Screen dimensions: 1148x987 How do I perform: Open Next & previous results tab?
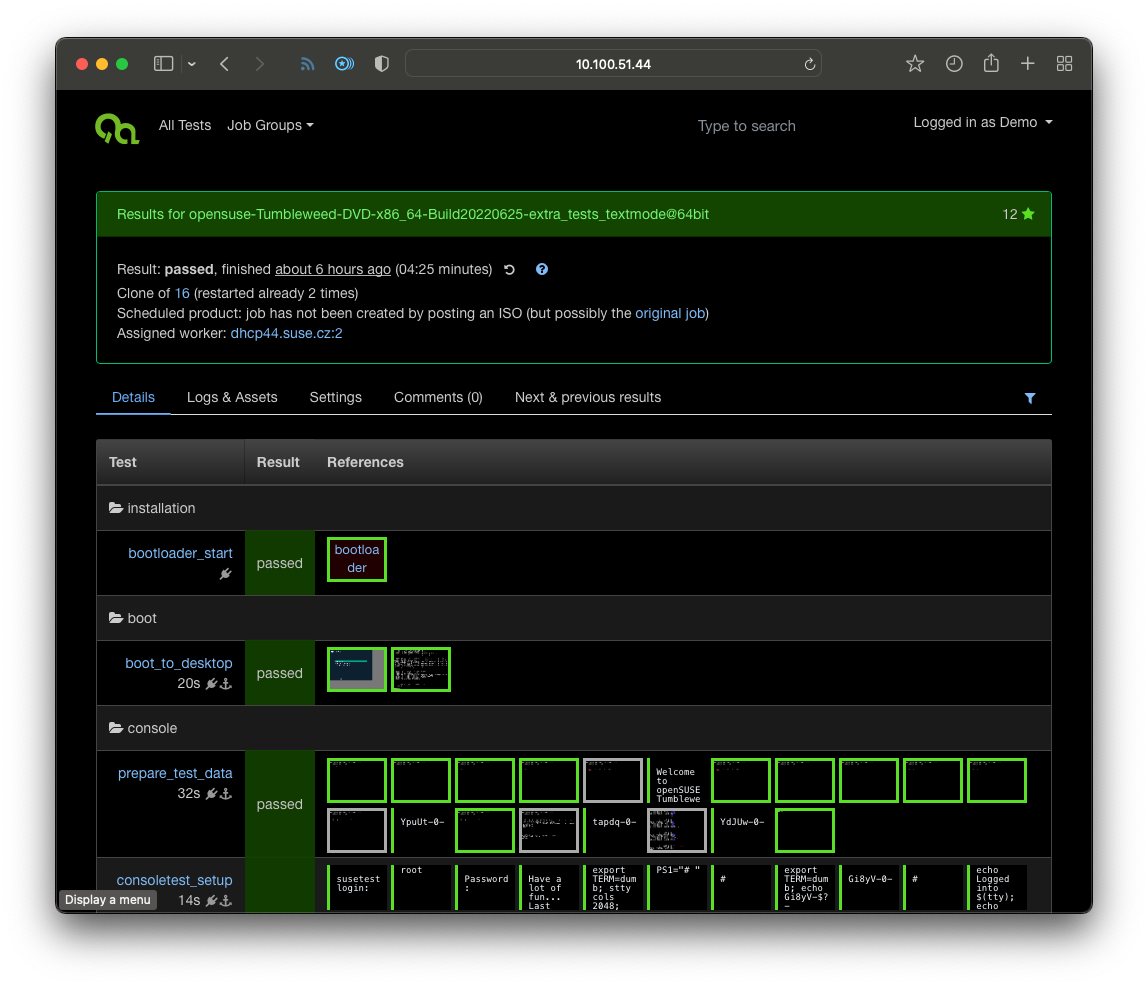click(x=588, y=397)
